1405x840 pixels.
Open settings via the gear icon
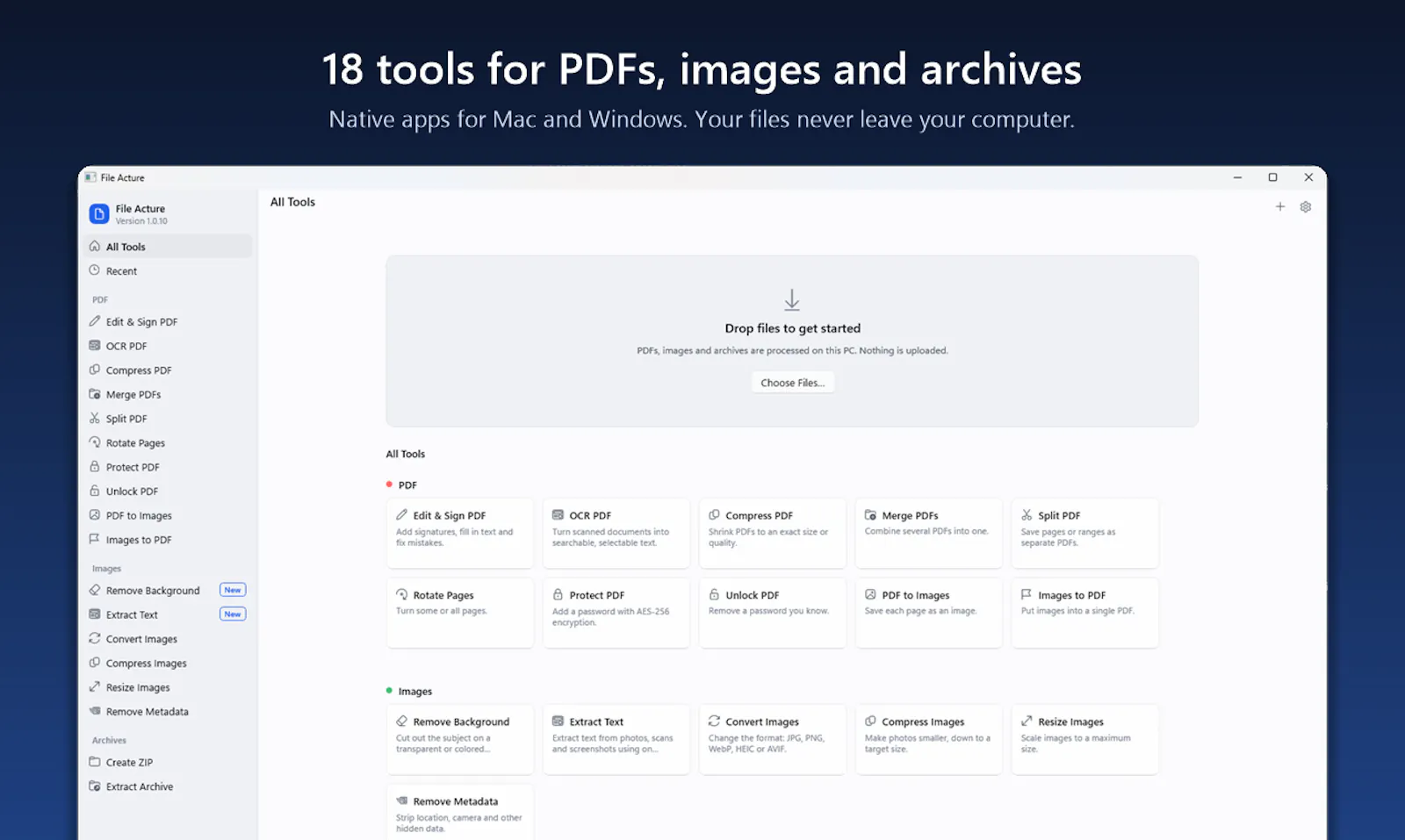1306,207
